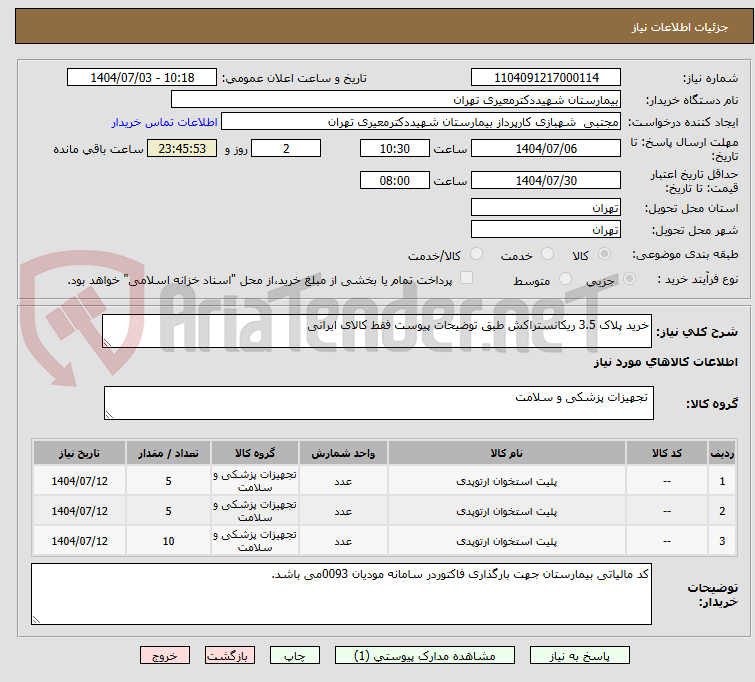This screenshot has height=682, width=755.
Task: Toggle the Islamic treasury payment checkbox
Action: coord(466,279)
